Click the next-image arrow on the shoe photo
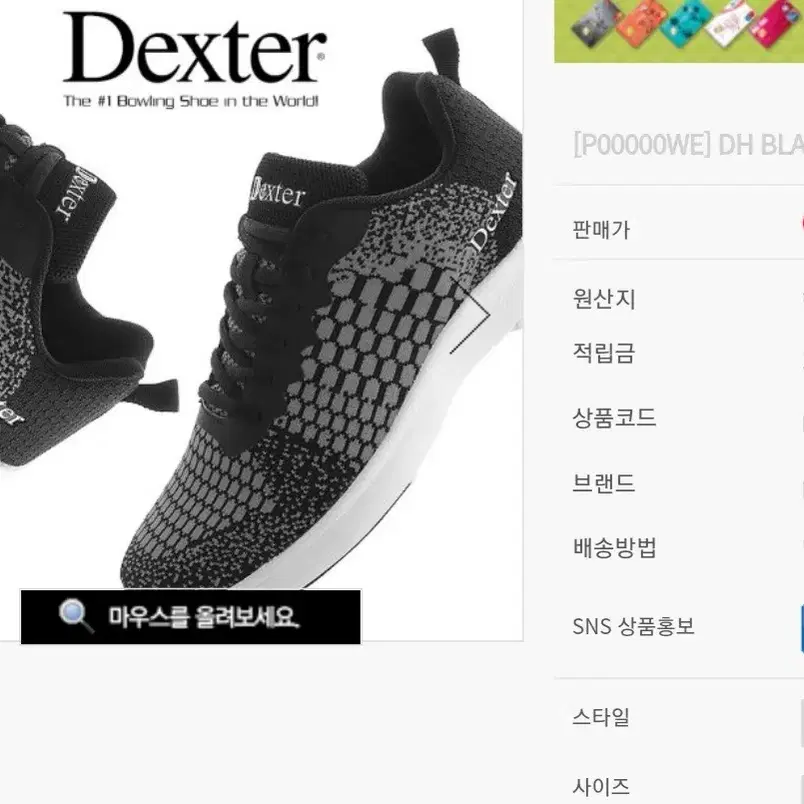This screenshot has width=804, height=804. pos(470,315)
